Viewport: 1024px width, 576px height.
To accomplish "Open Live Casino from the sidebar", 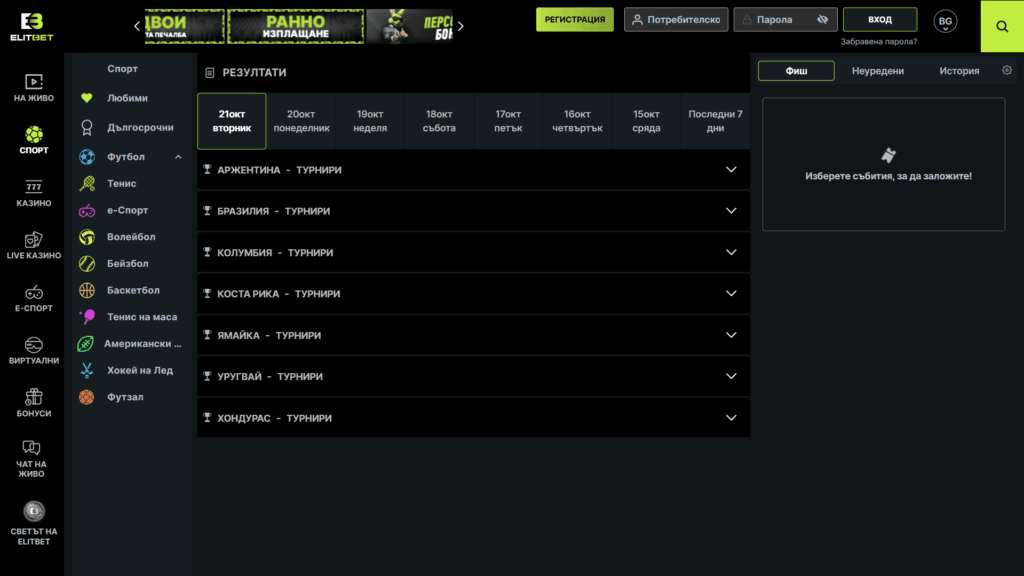I will pyautogui.click(x=34, y=246).
